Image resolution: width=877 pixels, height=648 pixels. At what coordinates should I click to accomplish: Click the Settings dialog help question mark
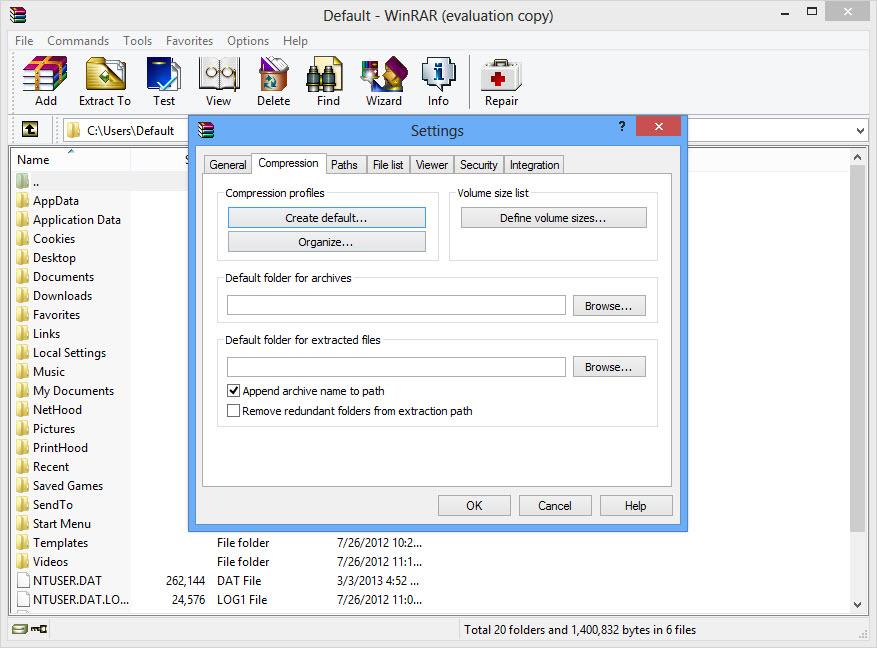click(621, 126)
